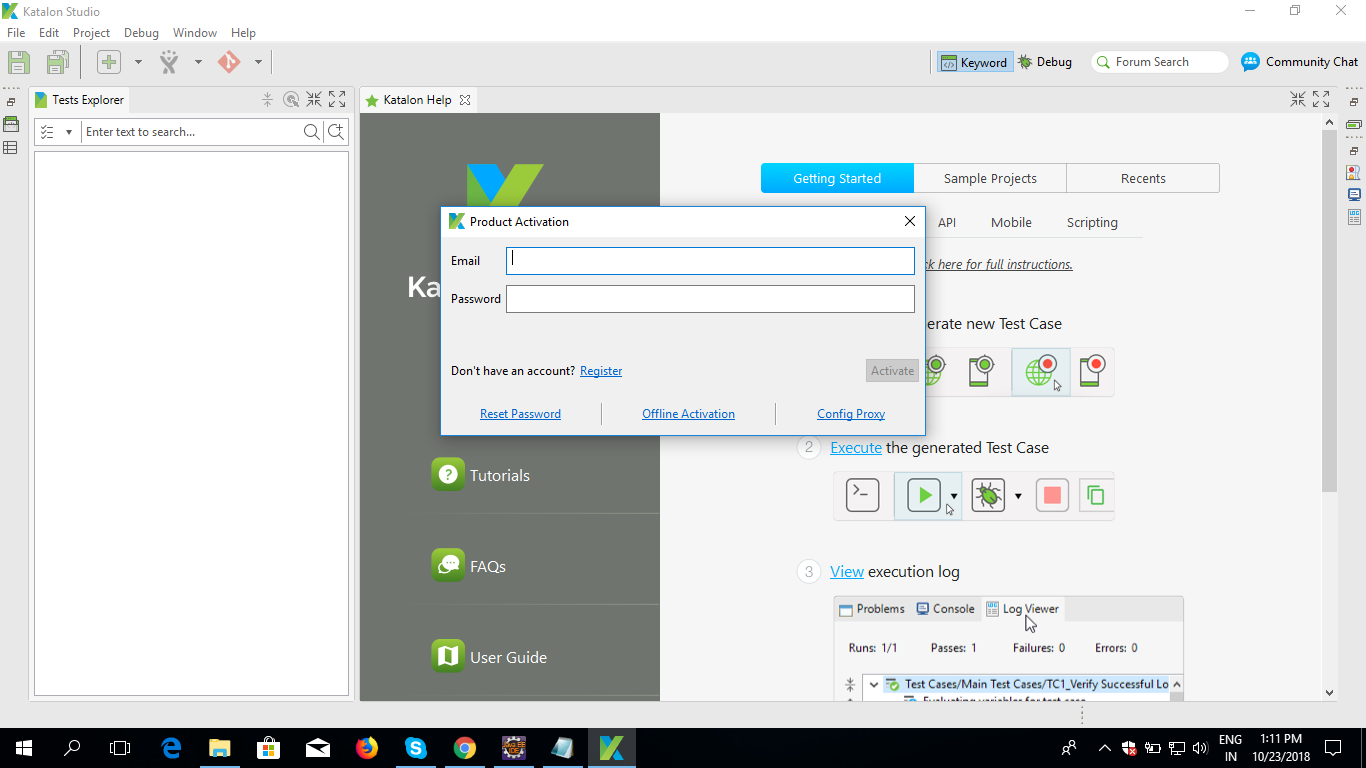The width and height of the screenshot is (1366, 768).
Task: Click the Offline Activation link
Action: coord(688,414)
